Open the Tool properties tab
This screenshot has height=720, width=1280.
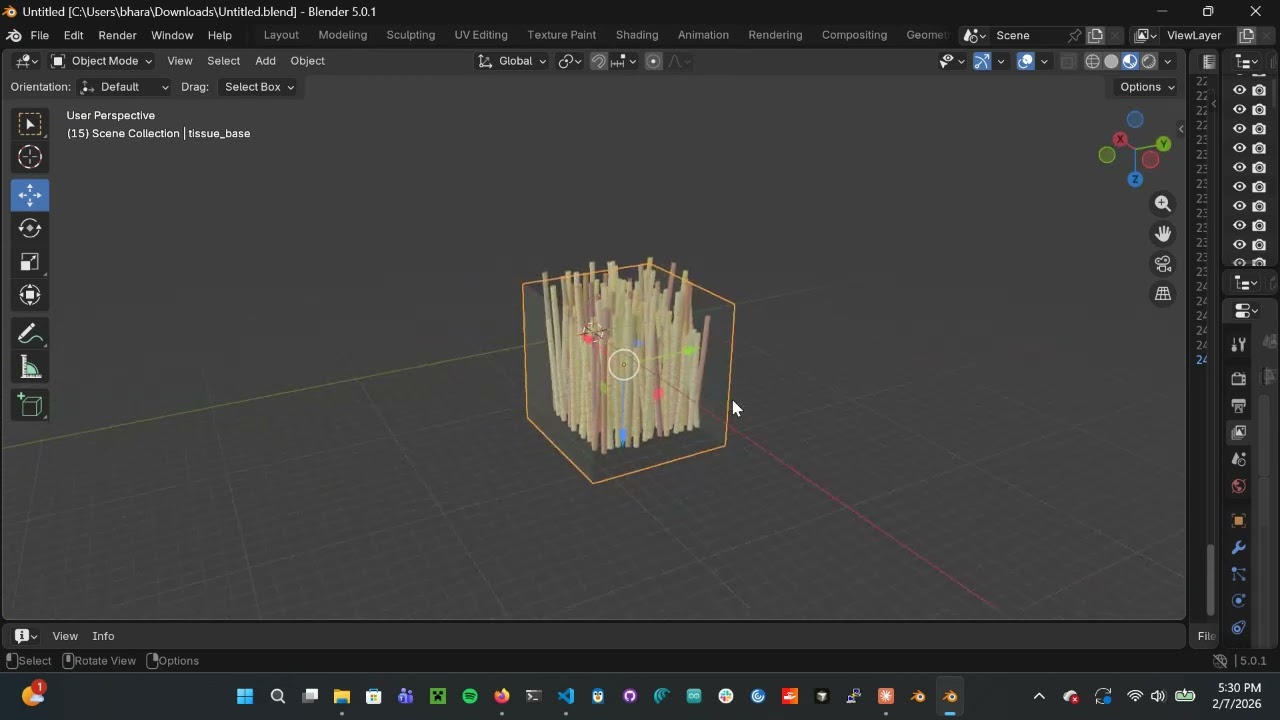pyautogui.click(x=1239, y=344)
